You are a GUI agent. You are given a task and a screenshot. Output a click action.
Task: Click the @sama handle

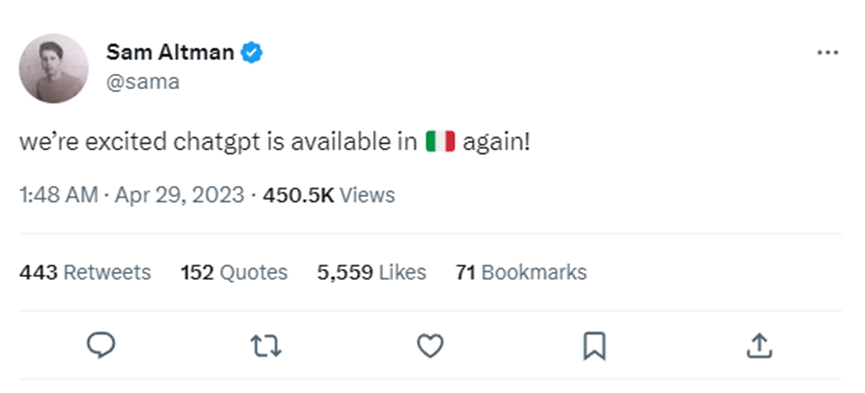pyautogui.click(x=143, y=82)
